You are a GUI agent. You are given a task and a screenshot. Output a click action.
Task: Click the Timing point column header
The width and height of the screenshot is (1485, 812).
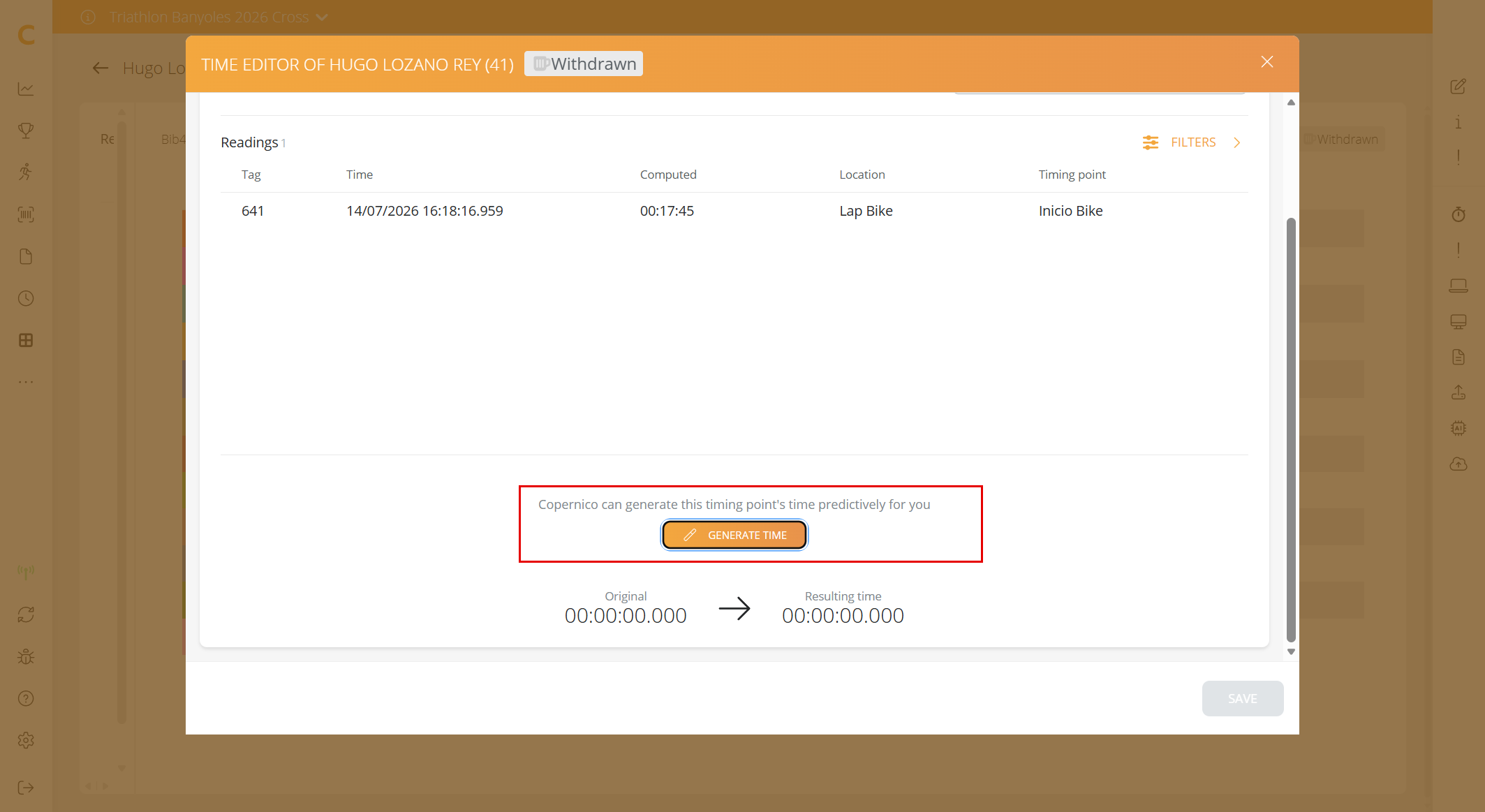(x=1072, y=175)
